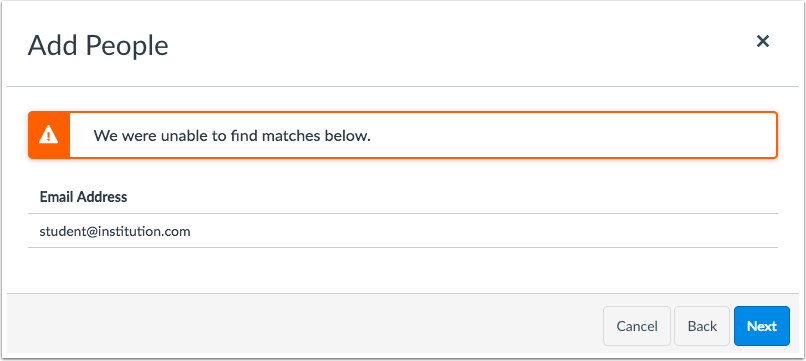The width and height of the screenshot is (806, 361).
Task: Select the student@institution.com email row
Action: click(x=402, y=231)
